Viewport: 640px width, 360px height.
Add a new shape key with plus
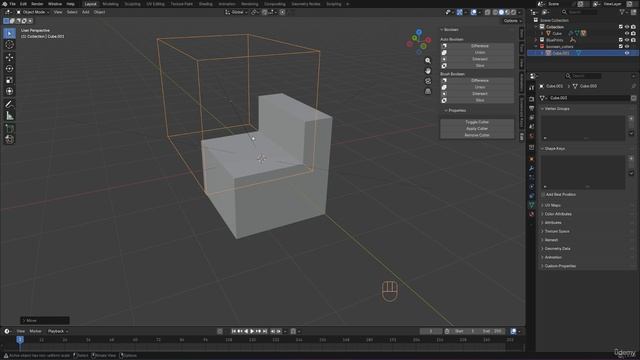pyautogui.click(x=631, y=158)
